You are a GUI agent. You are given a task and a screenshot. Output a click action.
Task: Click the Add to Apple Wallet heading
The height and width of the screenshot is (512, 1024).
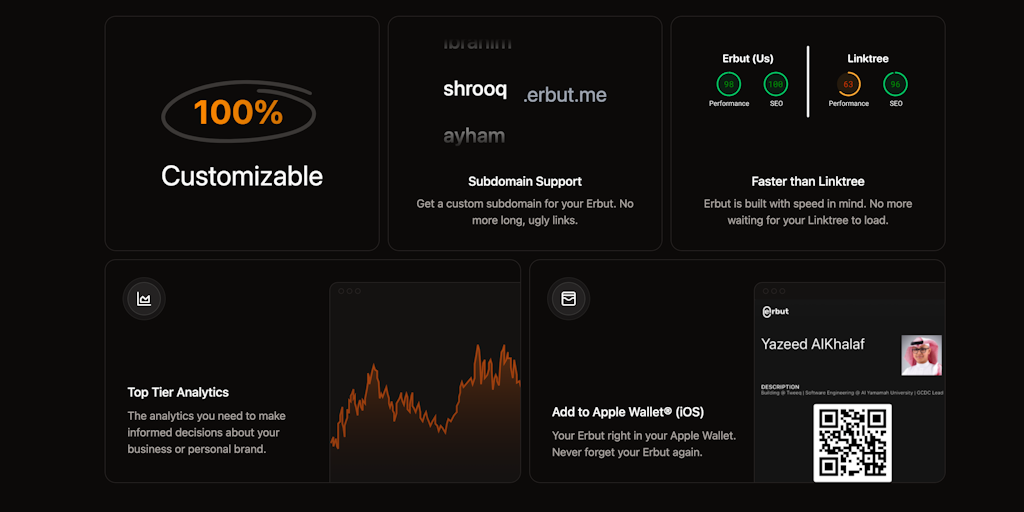pyautogui.click(x=628, y=412)
